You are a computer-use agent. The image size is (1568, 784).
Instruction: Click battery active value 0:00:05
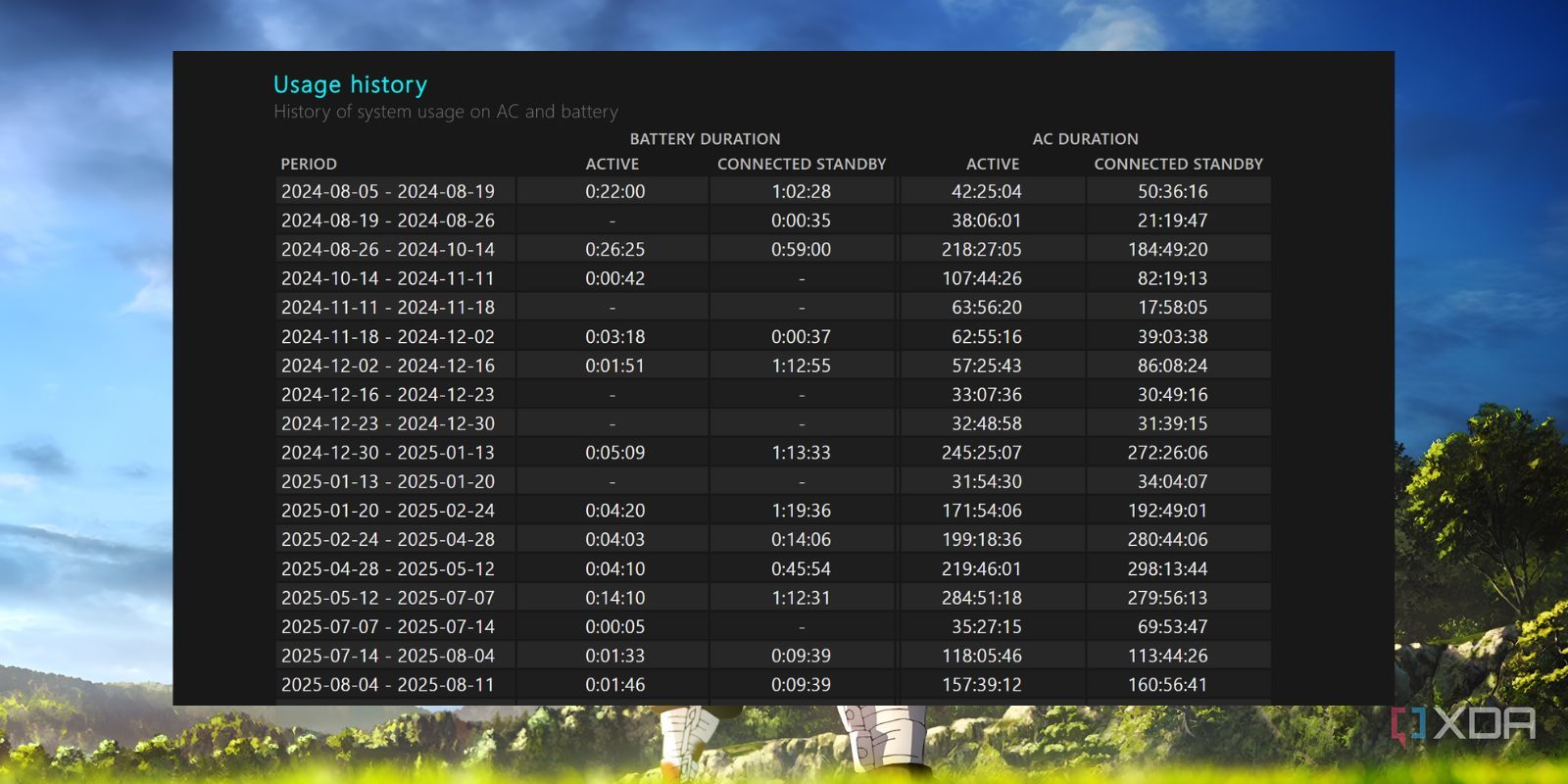pyautogui.click(x=615, y=626)
